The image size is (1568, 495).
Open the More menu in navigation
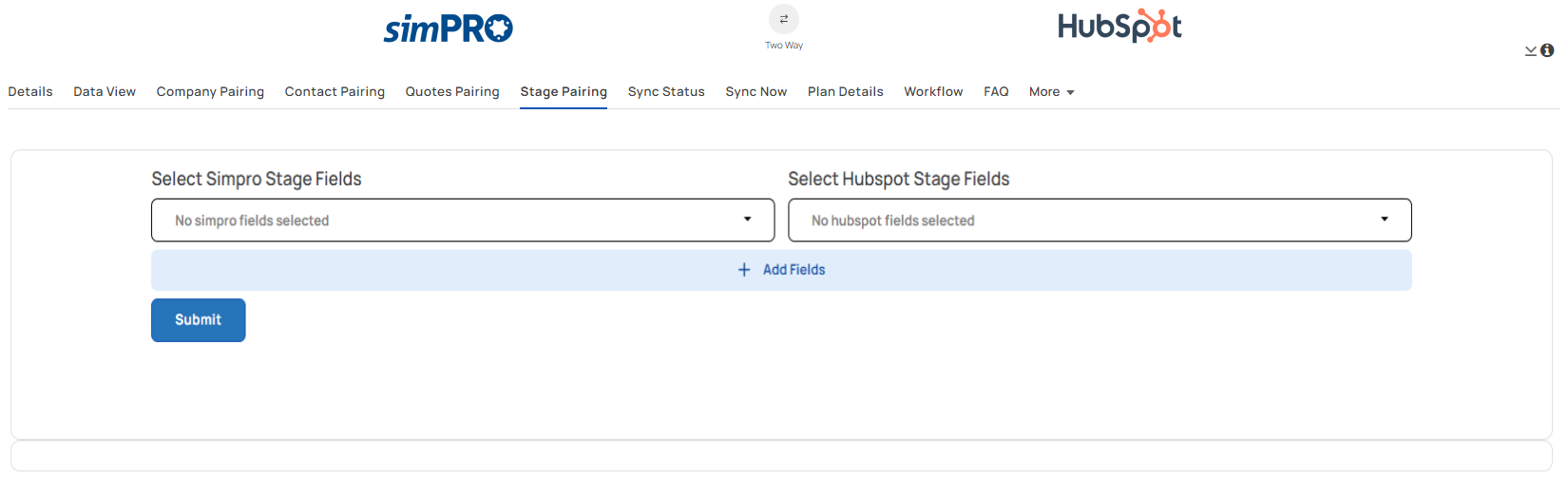[1052, 92]
